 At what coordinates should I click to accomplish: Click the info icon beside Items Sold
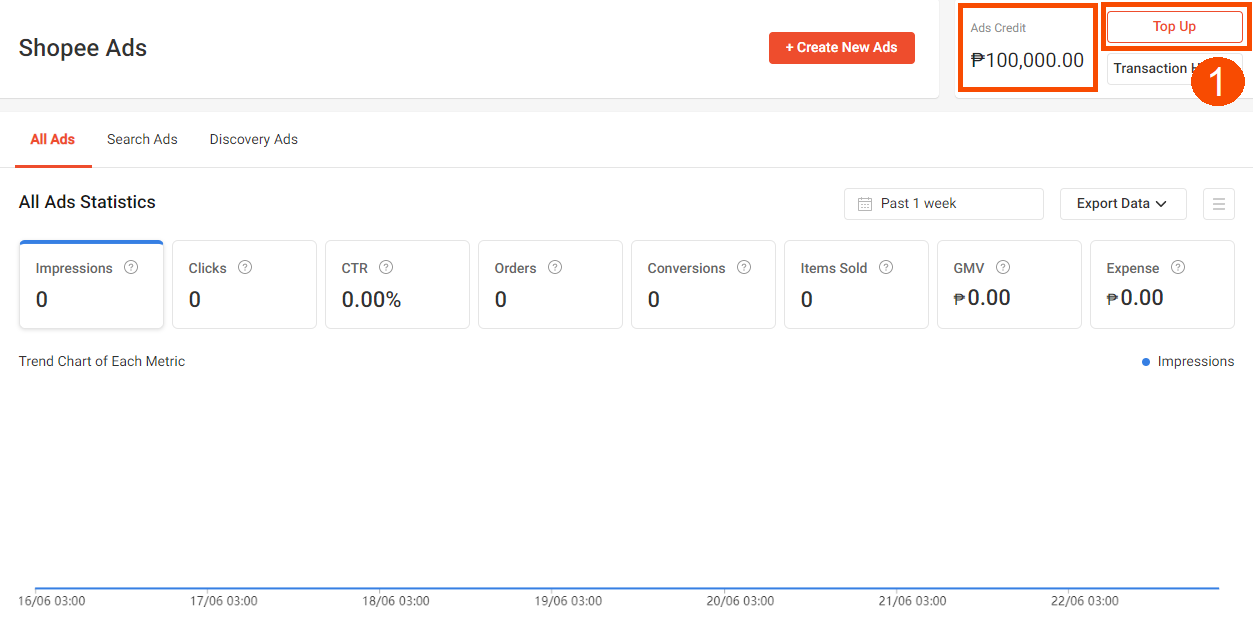click(x=886, y=268)
